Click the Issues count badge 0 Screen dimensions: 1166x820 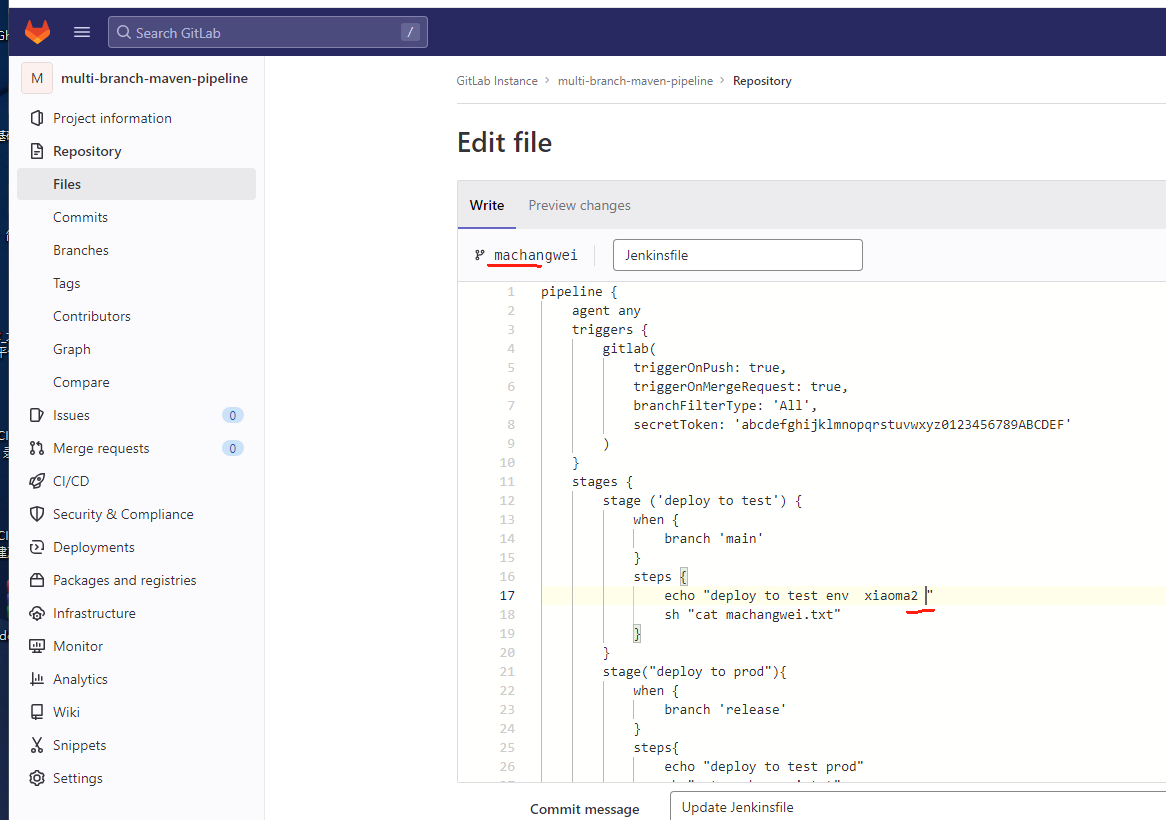click(x=233, y=415)
